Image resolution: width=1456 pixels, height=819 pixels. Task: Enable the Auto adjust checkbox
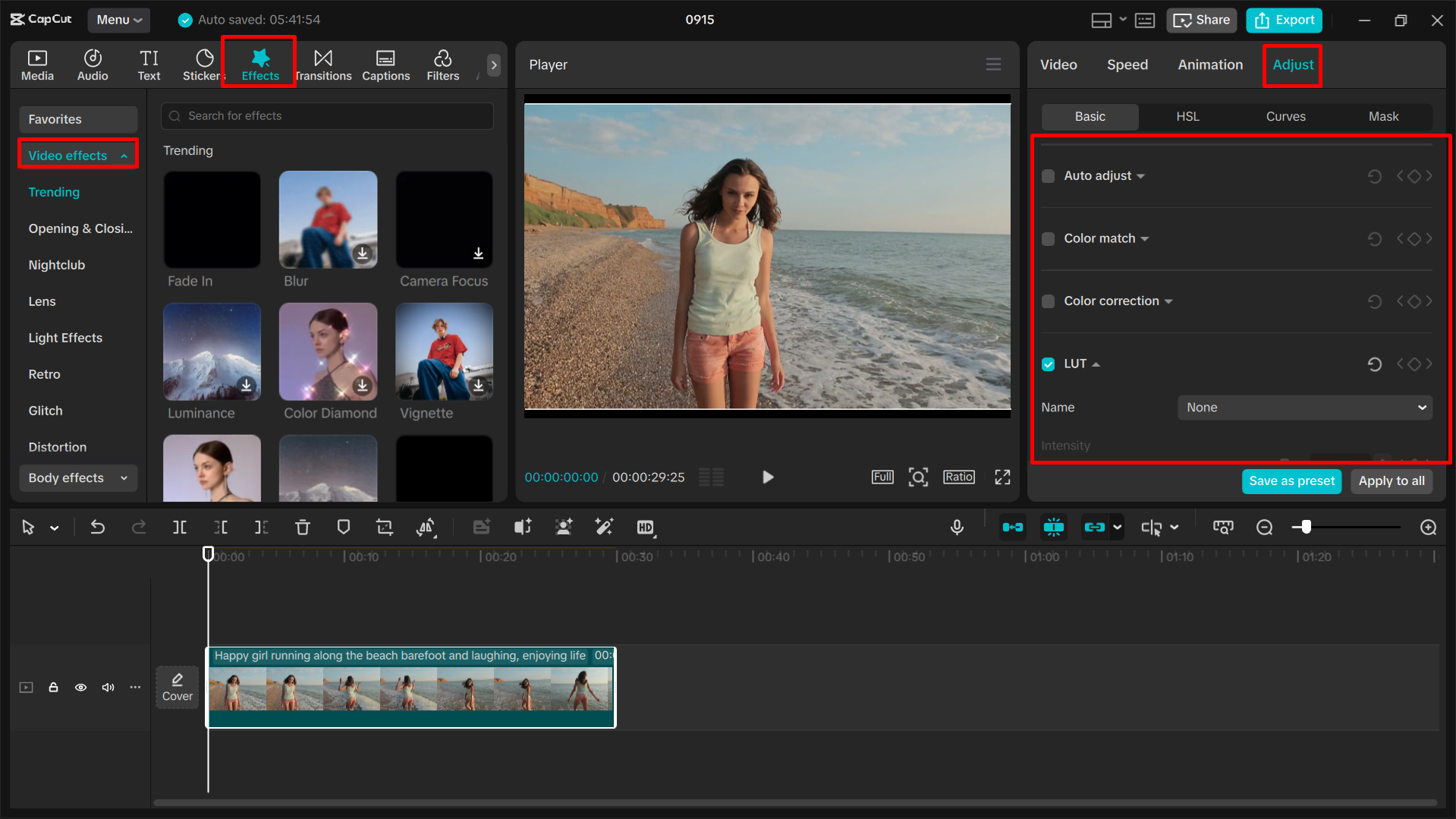1048,175
